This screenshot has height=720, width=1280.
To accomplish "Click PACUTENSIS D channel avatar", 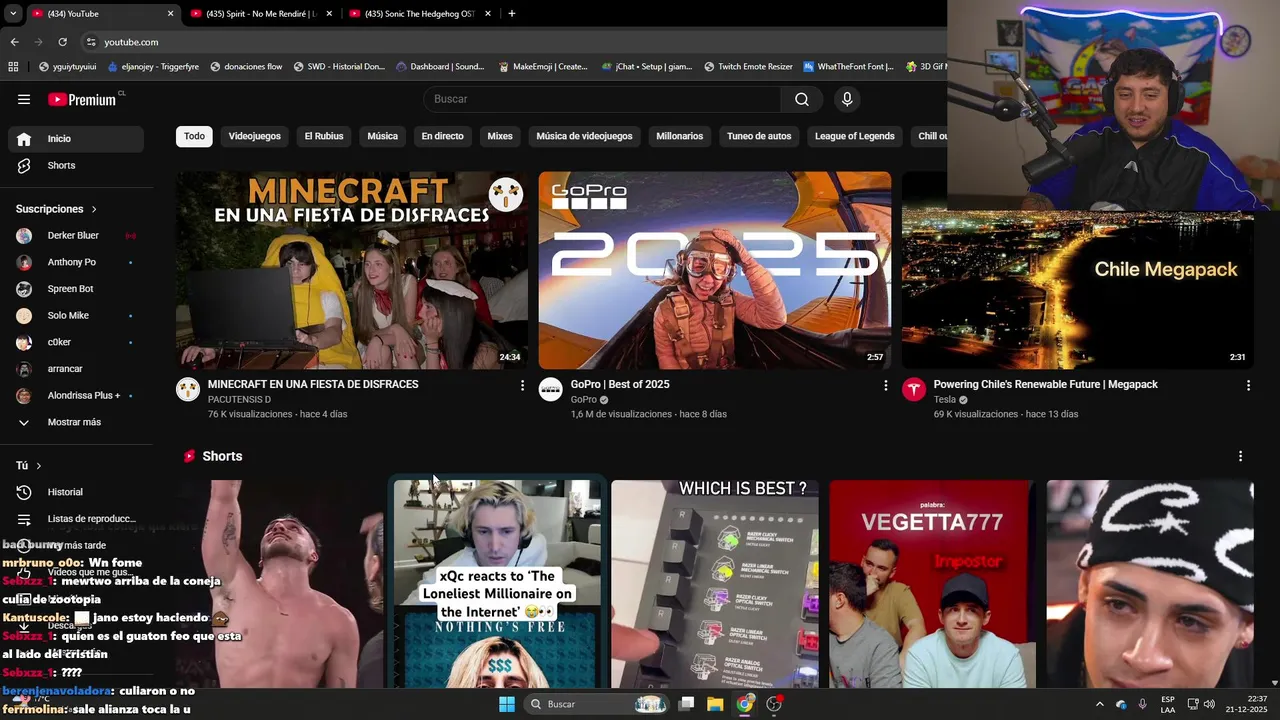I will [x=188, y=389].
